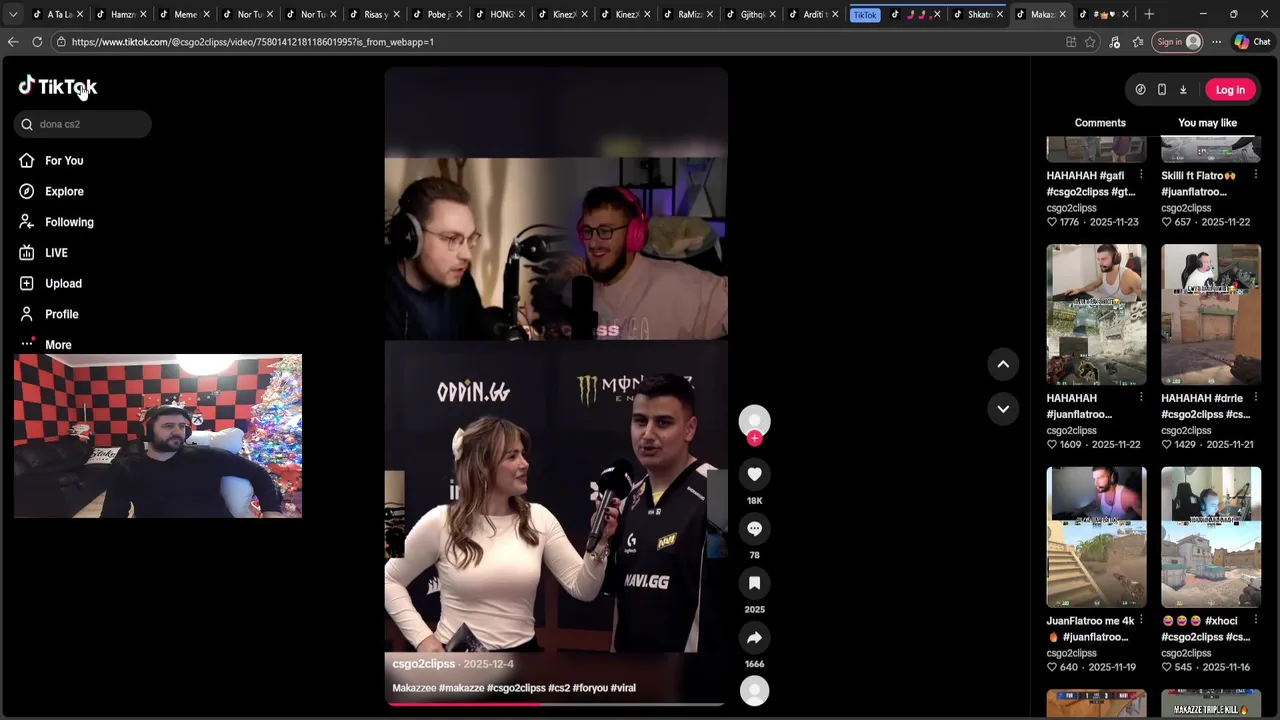Expand the More sidebar options

pyautogui.click(x=58, y=345)
